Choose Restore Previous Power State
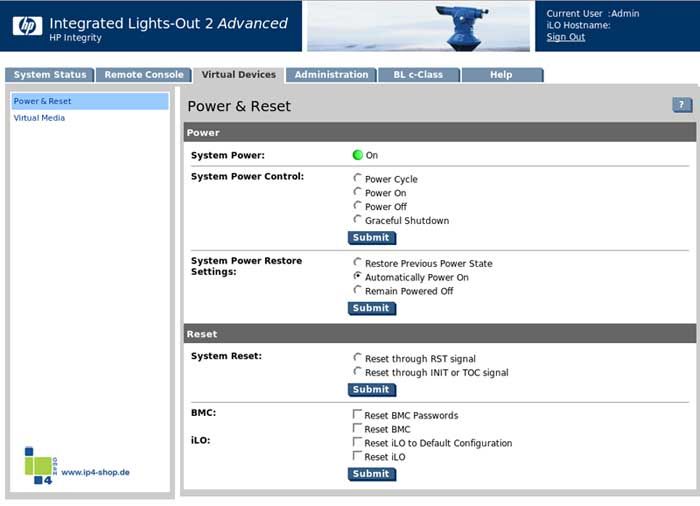The height and width of the screenshot is (506, 700). (357, 262)
